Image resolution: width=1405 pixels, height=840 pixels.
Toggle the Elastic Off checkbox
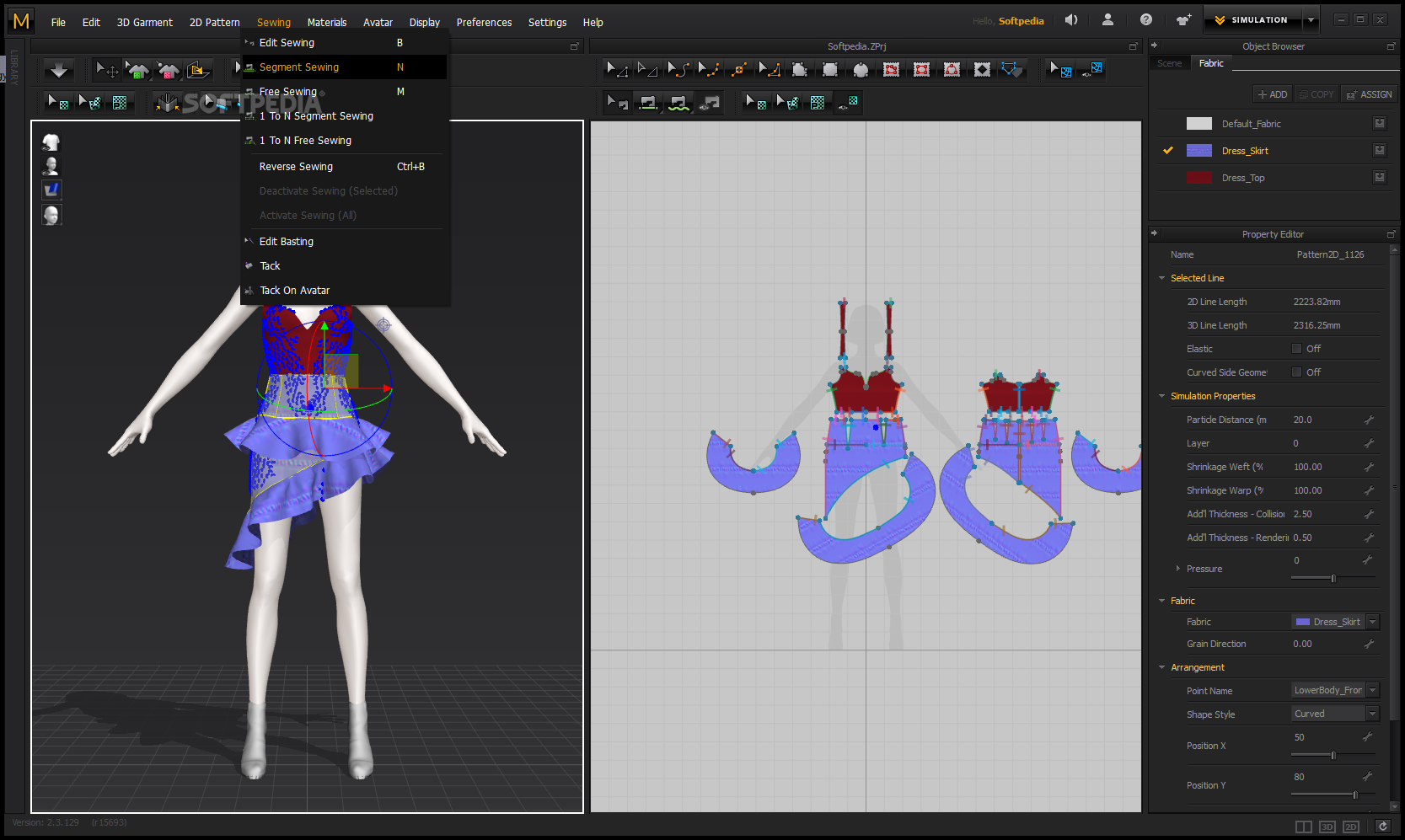point(1296,349)
